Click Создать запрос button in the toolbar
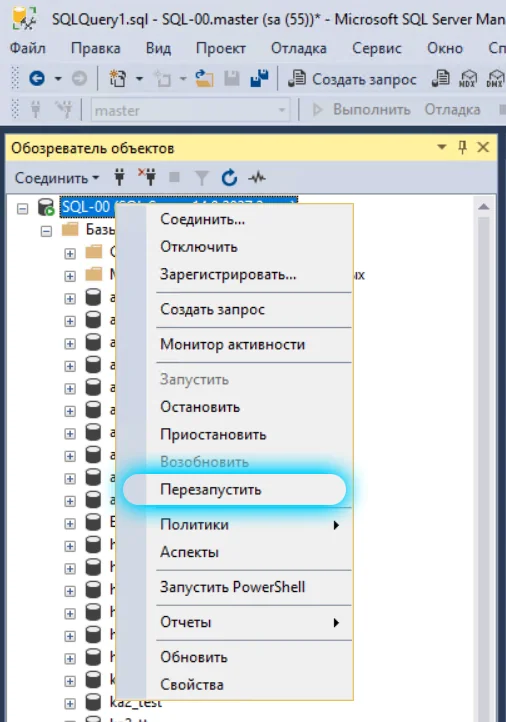Viewport: 506px width, 722px height. point(352,79)
